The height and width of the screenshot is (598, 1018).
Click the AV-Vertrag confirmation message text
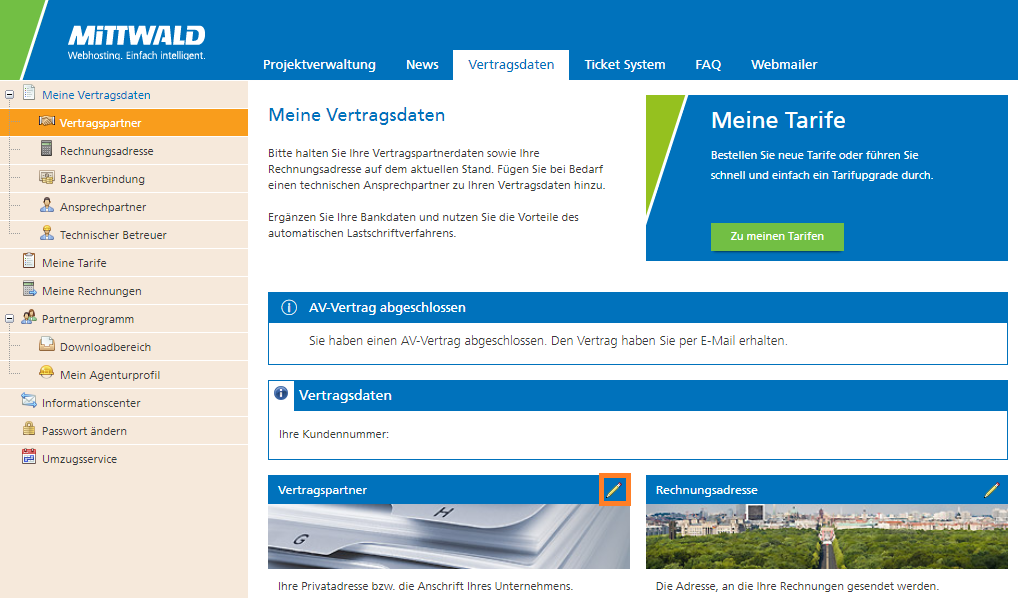[548, 340]
